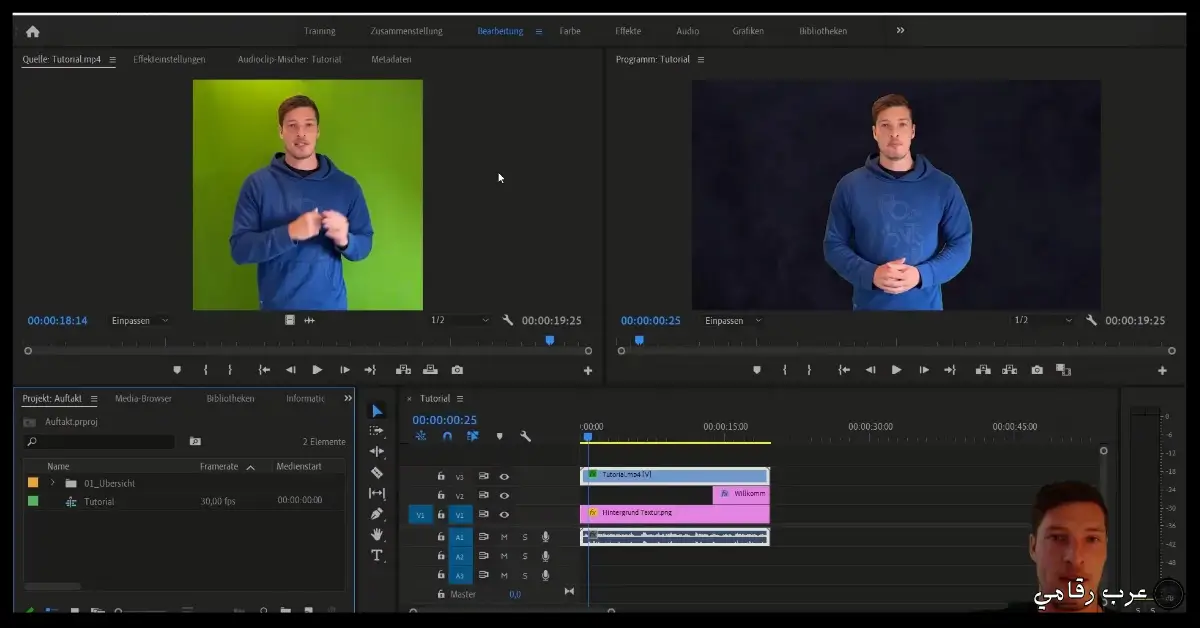Mute audio track A1

pyautogui.click(x=505, y=536)
